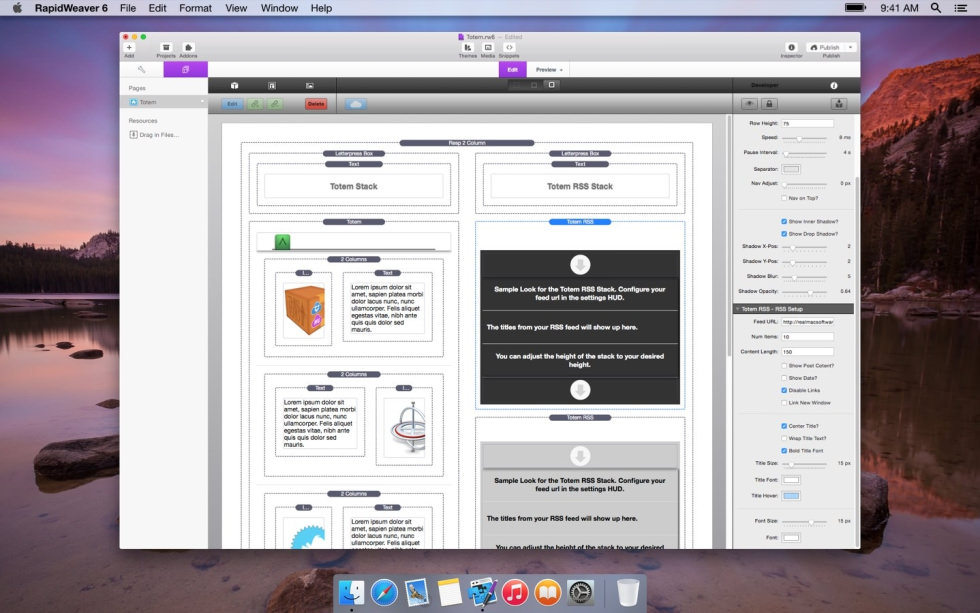Image resolution: width=980 pixels, height=613 pixels.
Task: Toggle the eye visibility button in settings
Action: click(x=749, y=104)
